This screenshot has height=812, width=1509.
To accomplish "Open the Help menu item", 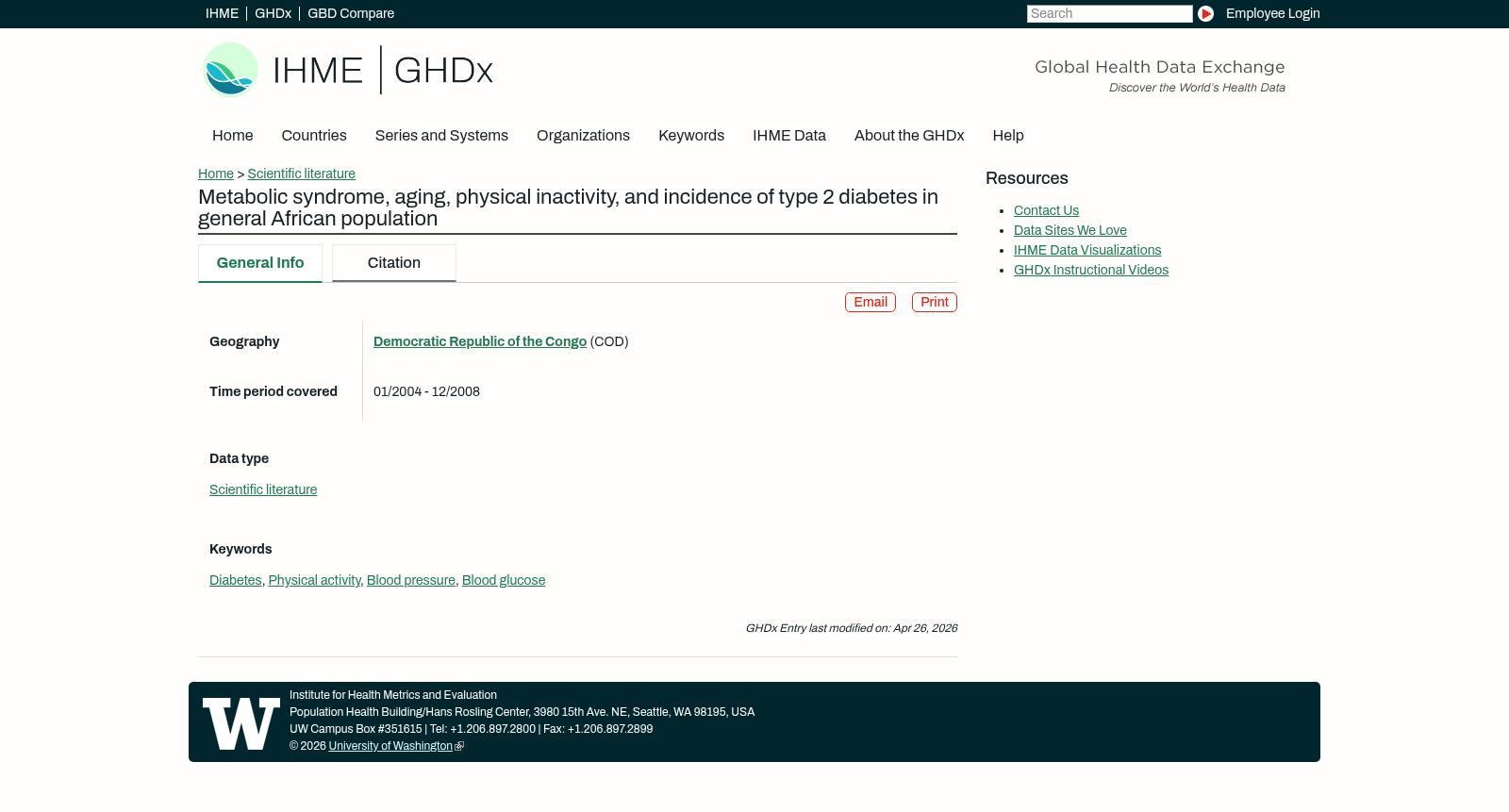I will (x=1008, y=136).
